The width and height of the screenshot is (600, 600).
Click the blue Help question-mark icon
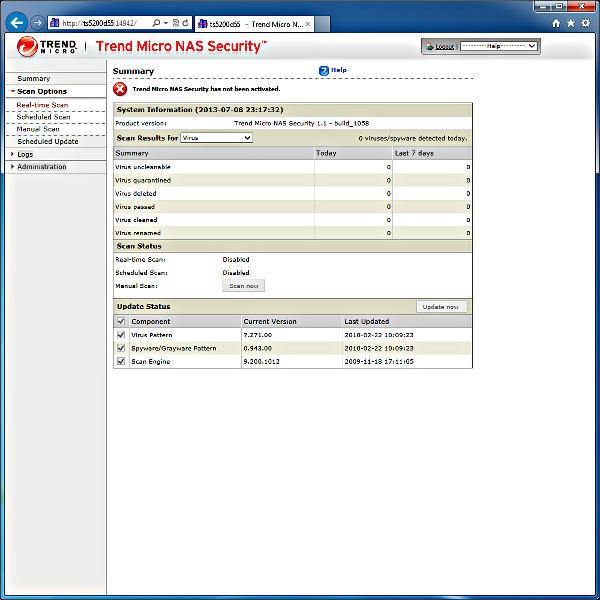[324, 70]
